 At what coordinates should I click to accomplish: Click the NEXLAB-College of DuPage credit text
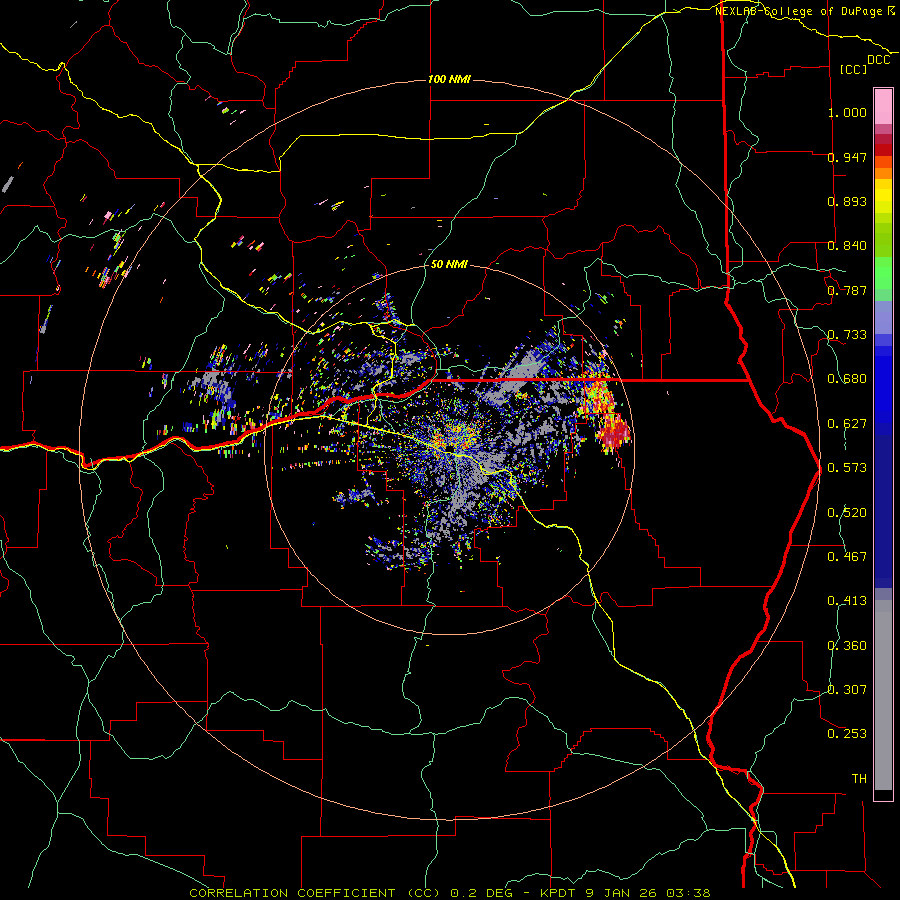(x=798, y=11)
